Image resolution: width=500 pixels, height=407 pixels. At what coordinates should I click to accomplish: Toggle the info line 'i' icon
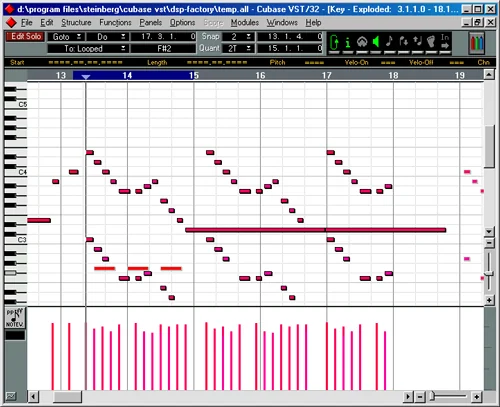click(x=348, y=43)
